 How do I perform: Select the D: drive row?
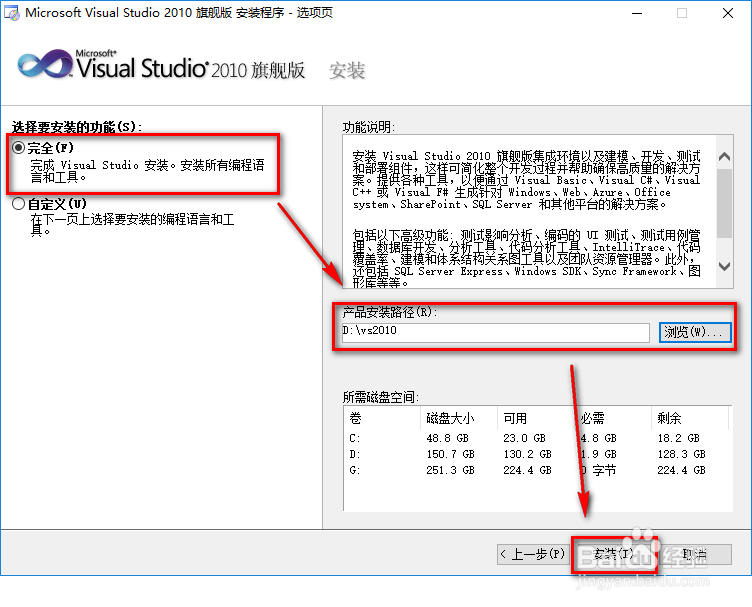pyautogui.click(x=537, y=454)
